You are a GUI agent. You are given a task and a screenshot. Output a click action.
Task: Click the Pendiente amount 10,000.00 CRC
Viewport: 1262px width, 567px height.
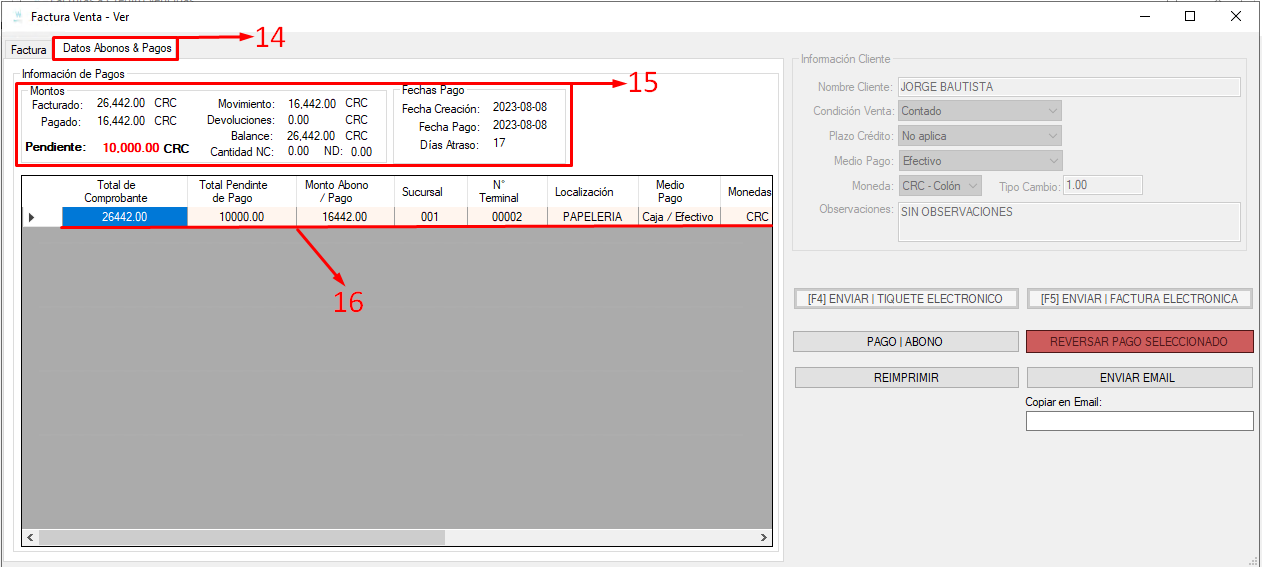coord(146,147)
